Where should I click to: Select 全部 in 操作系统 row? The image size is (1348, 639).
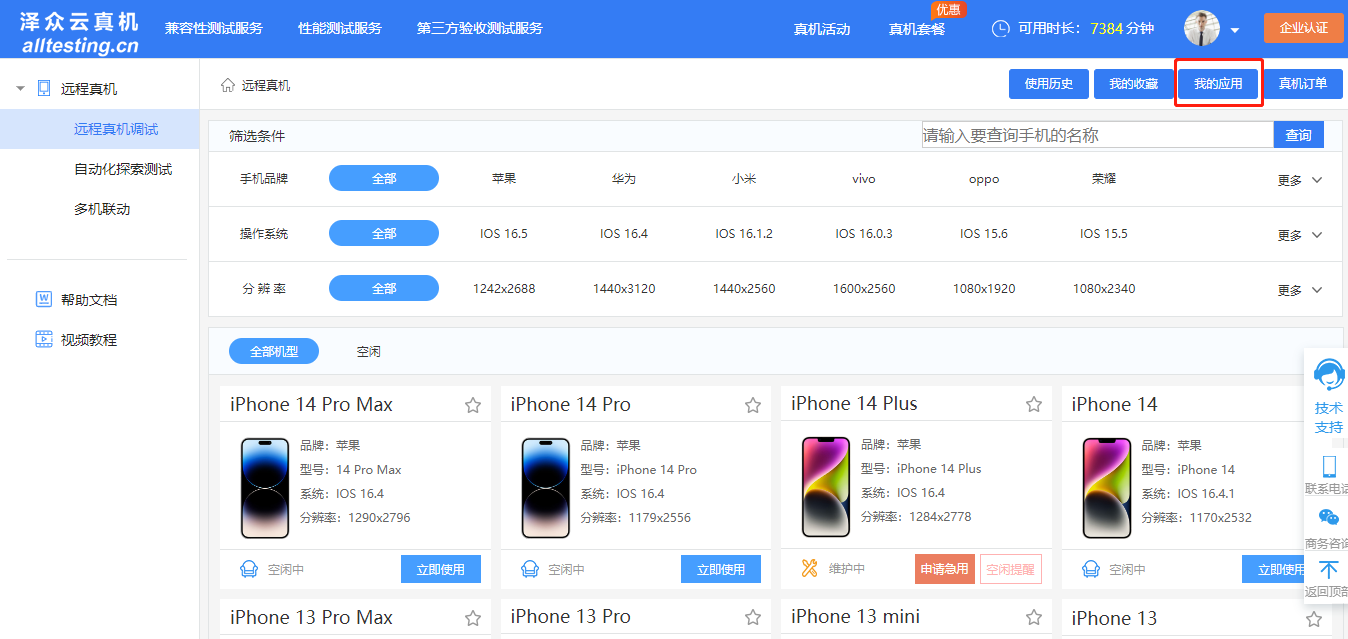384,233
